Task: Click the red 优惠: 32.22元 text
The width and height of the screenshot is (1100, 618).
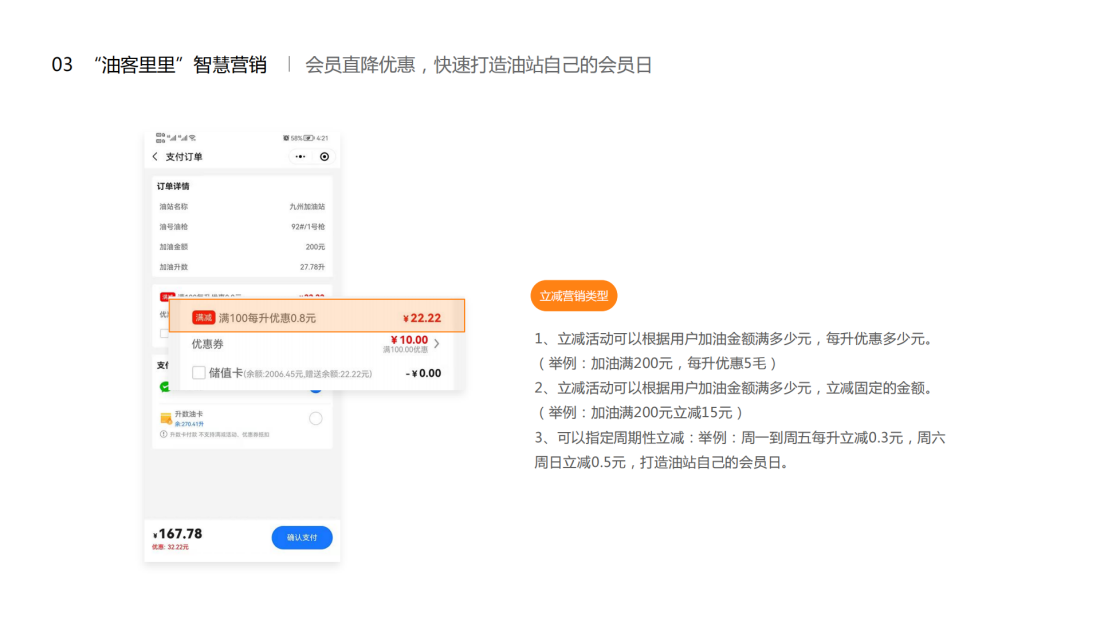Action: point(170,547)
